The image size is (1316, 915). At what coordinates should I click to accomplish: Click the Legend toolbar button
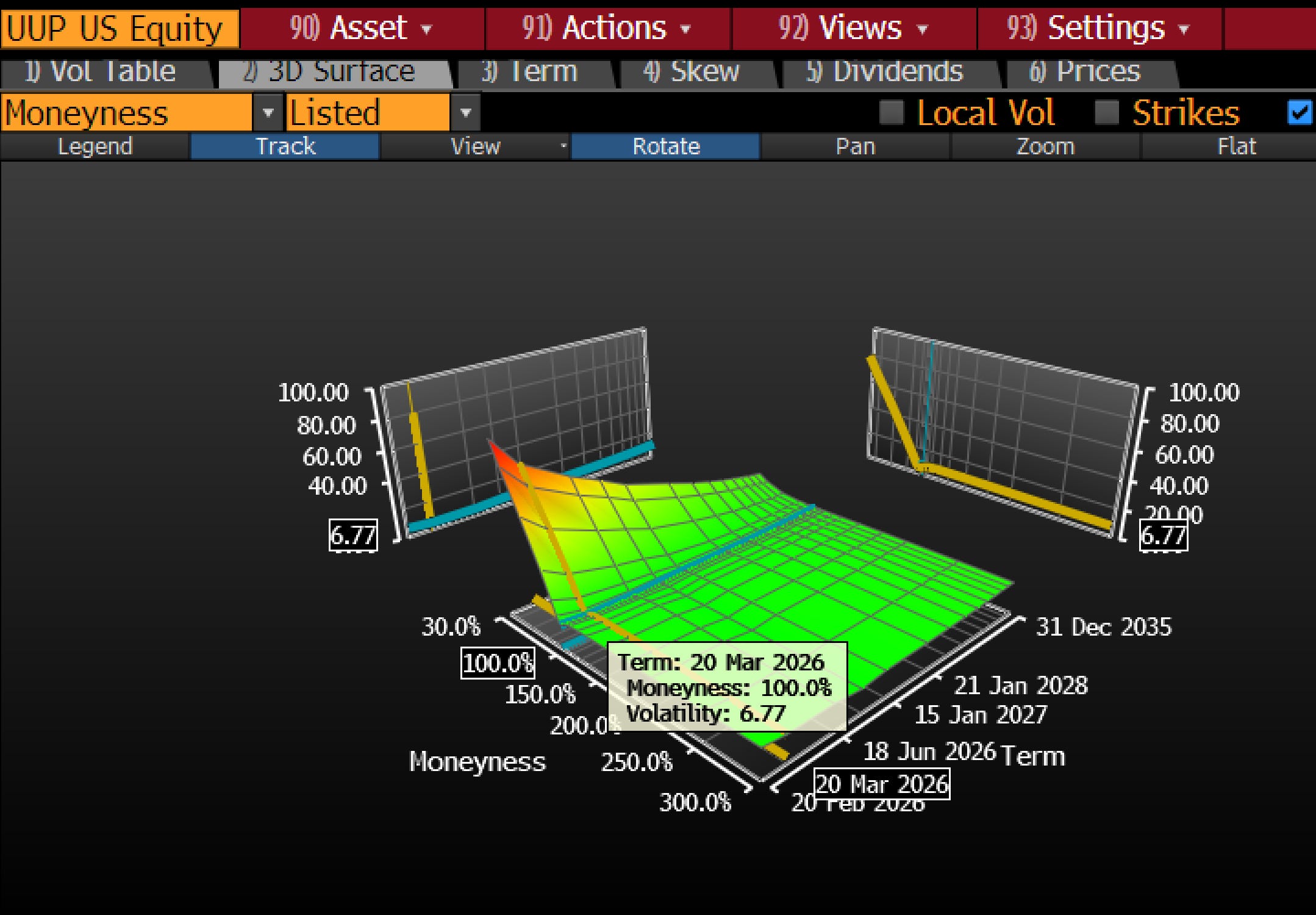tap(95, 147)
